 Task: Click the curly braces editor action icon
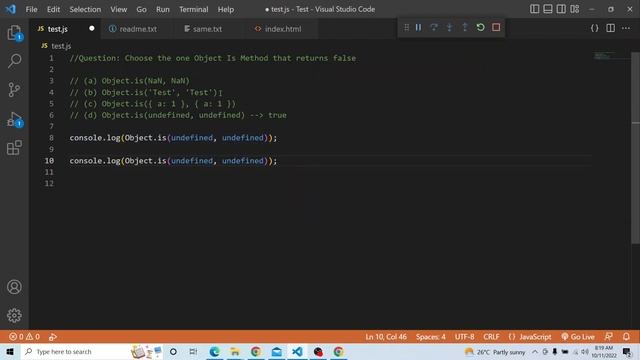[x=595, y=28]
